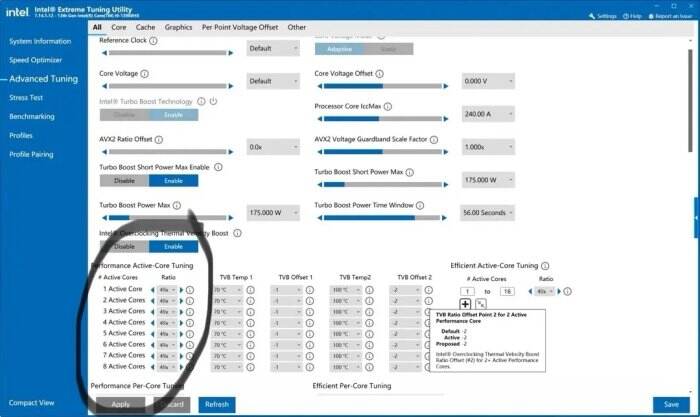
Task: Click the Efficient Active-Core Tuning info icon
Action: (x=545, y=266)
